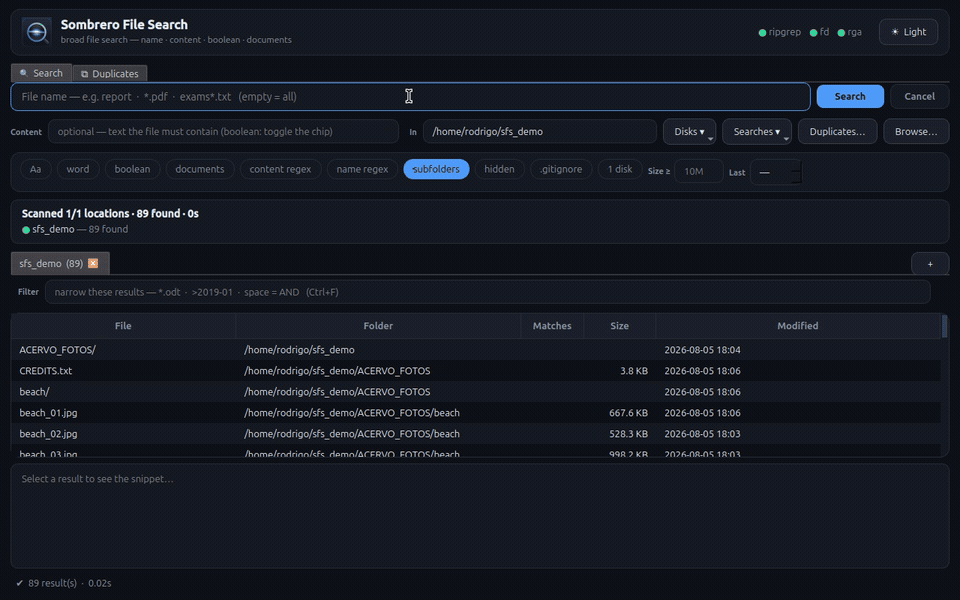Turn on the name regex chip
Viewport: 960px width, 600px height.
click(362, 169)
